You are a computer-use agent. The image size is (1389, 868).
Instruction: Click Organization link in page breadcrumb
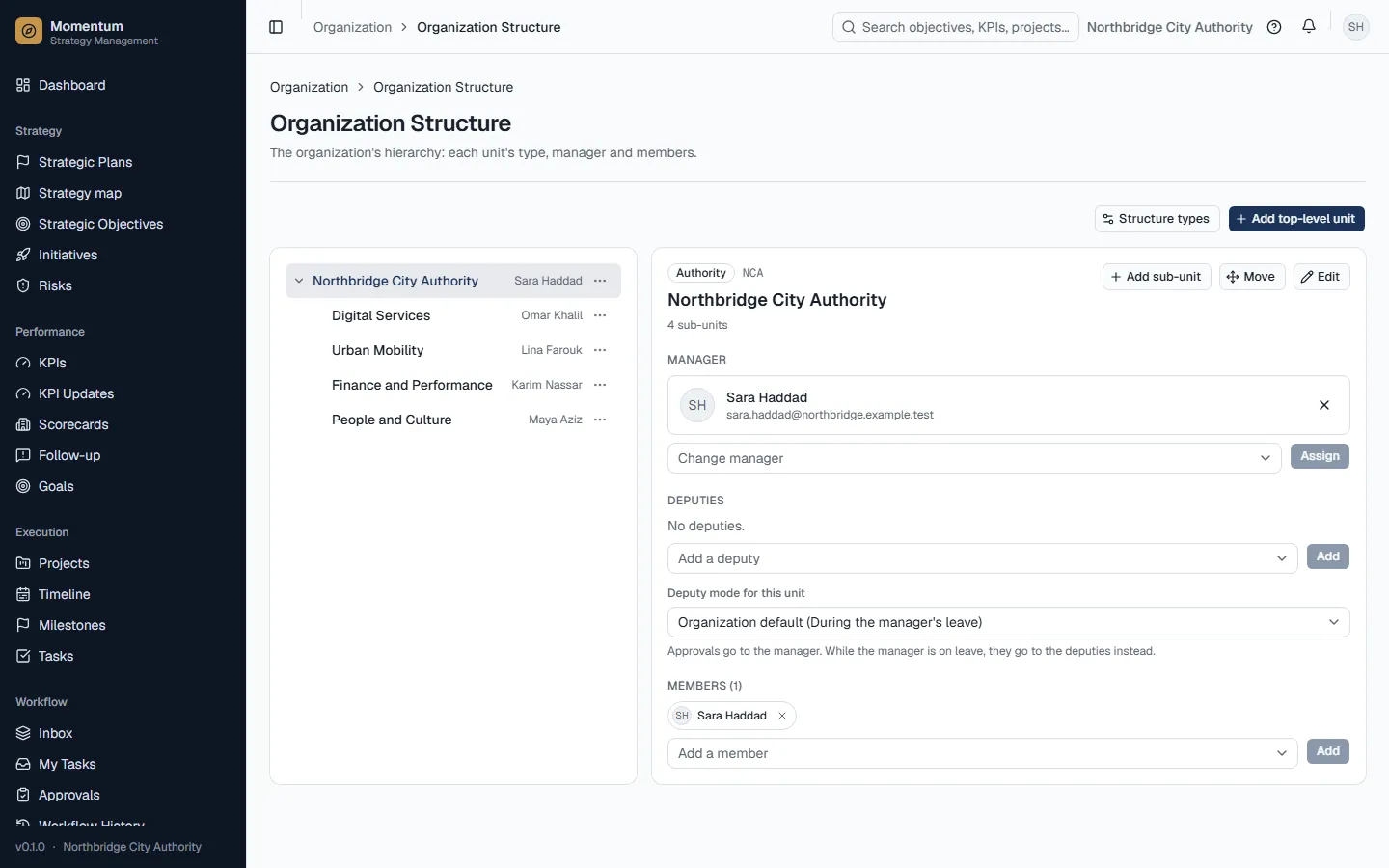(x=309, y=87)
